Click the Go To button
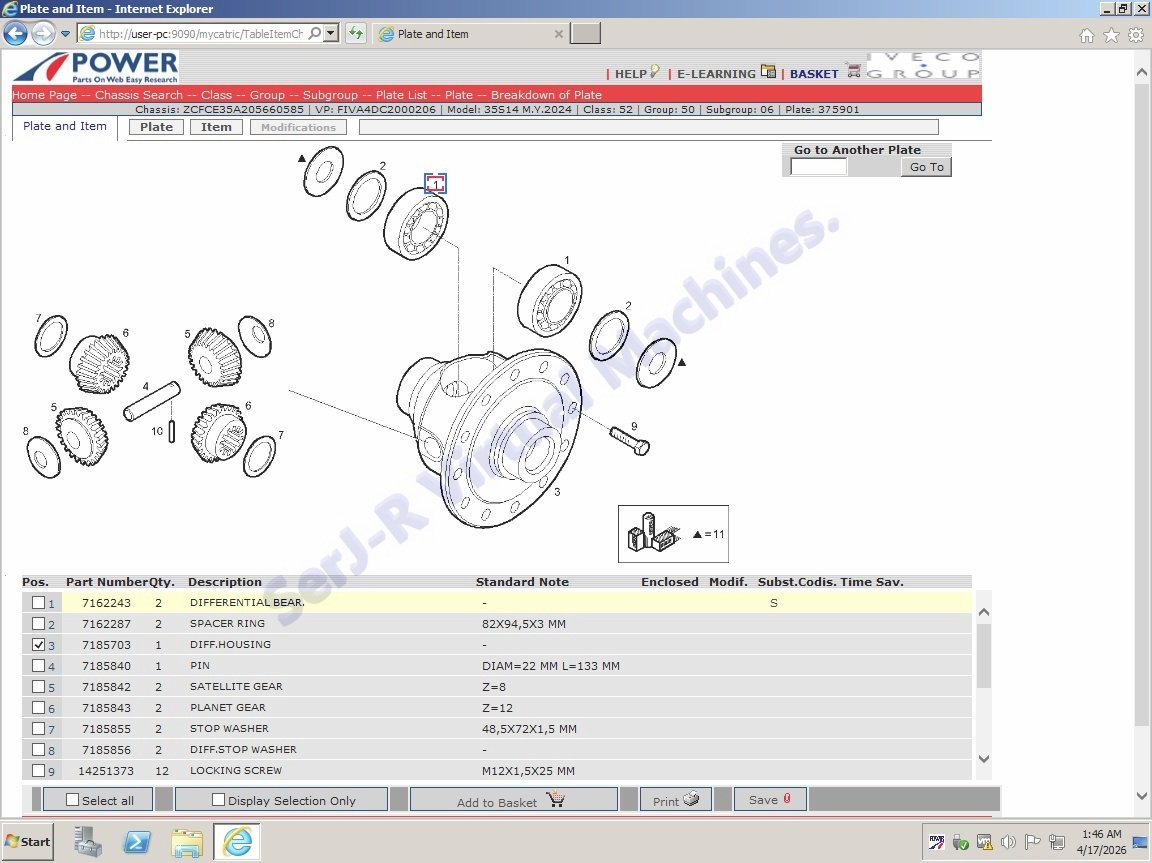This screenshot has width=1152, height=863. (926, 167)
